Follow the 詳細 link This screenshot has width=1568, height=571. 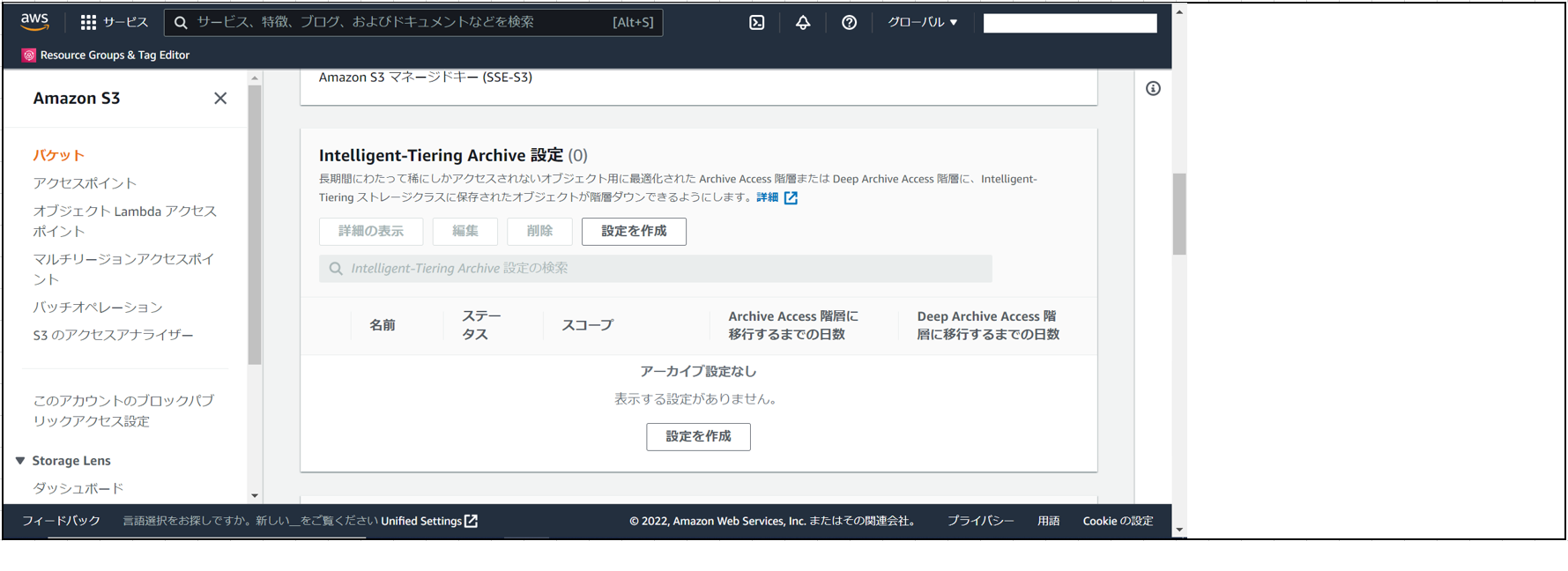pos(768,197)
